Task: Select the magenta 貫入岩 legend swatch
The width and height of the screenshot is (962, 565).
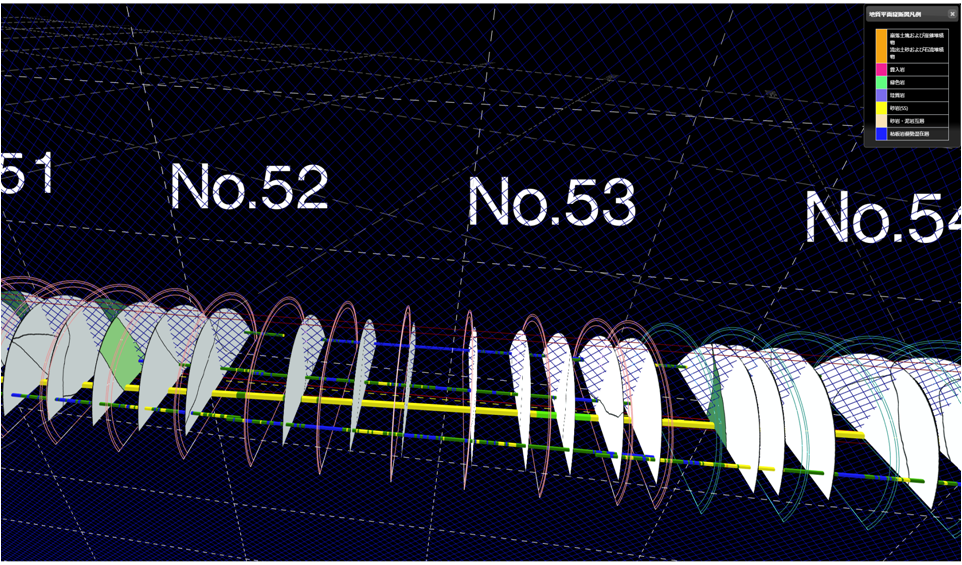Action: click(881, 69)
